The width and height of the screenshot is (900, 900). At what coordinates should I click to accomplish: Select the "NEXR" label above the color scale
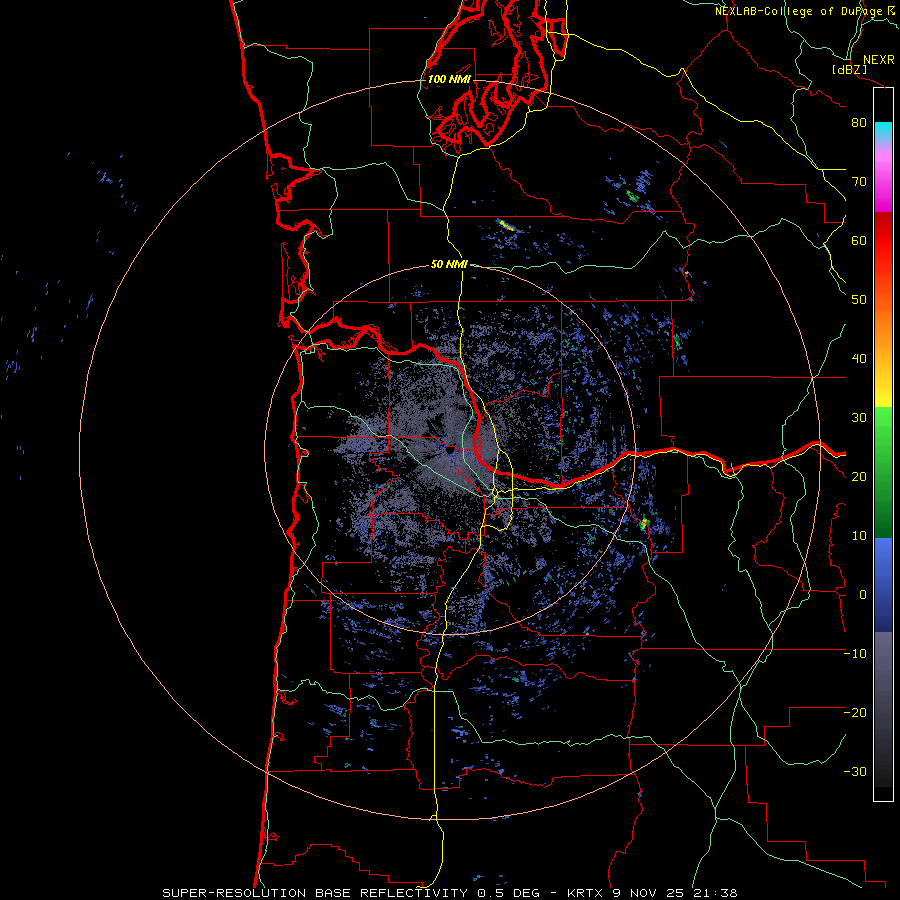tap(878, 60)
